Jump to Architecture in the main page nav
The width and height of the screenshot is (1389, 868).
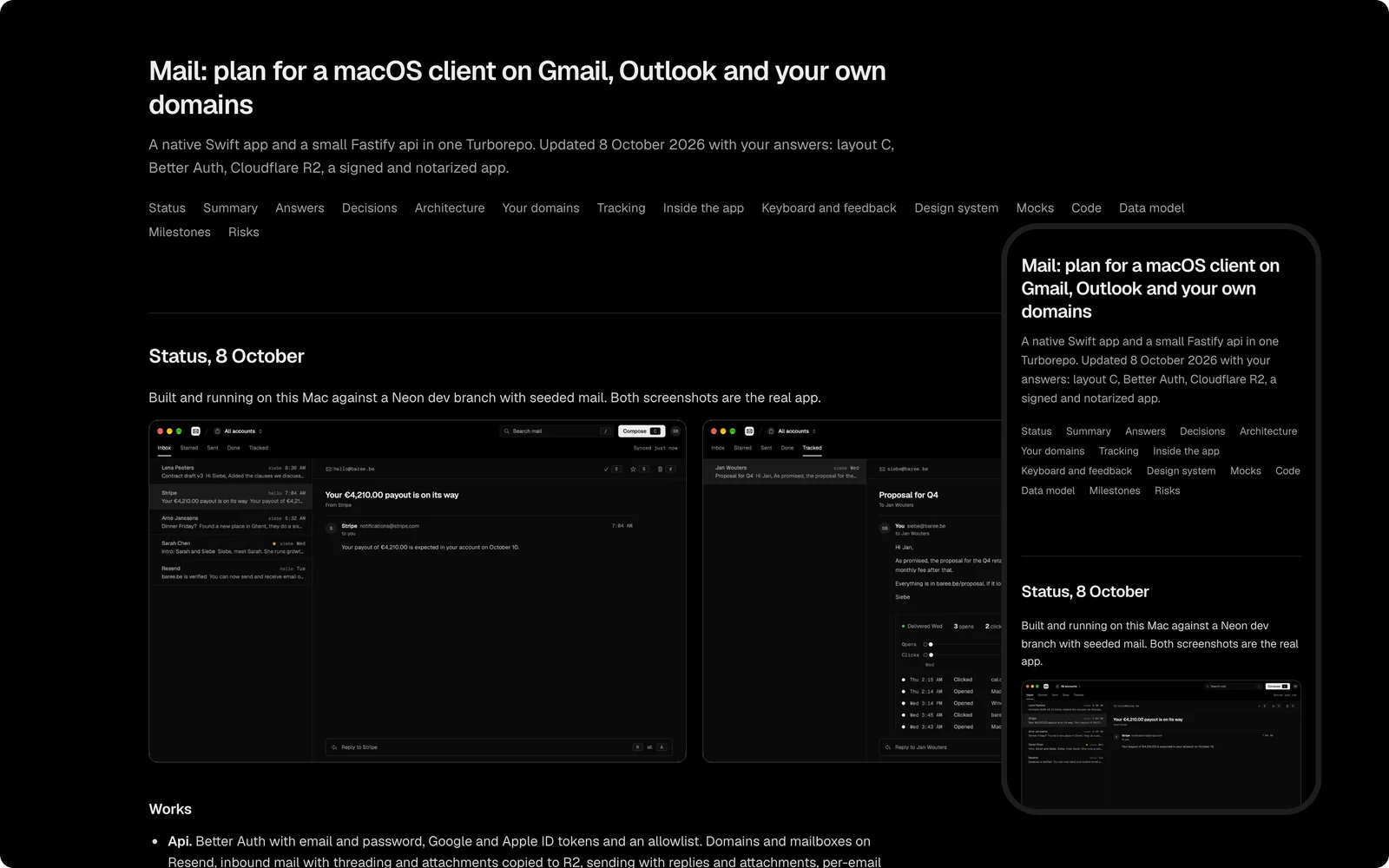450,208
